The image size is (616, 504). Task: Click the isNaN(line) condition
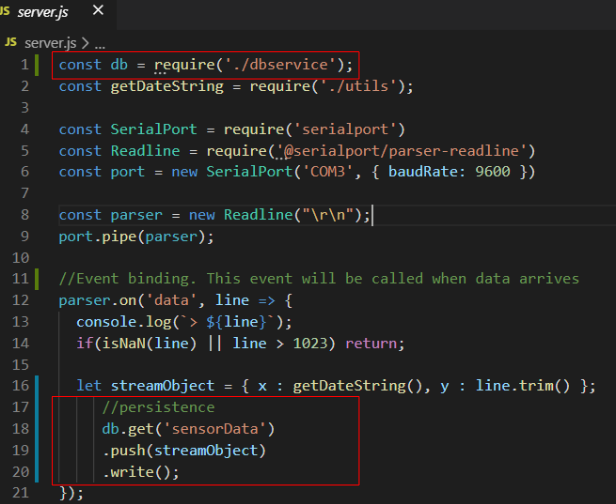(149, 344)
